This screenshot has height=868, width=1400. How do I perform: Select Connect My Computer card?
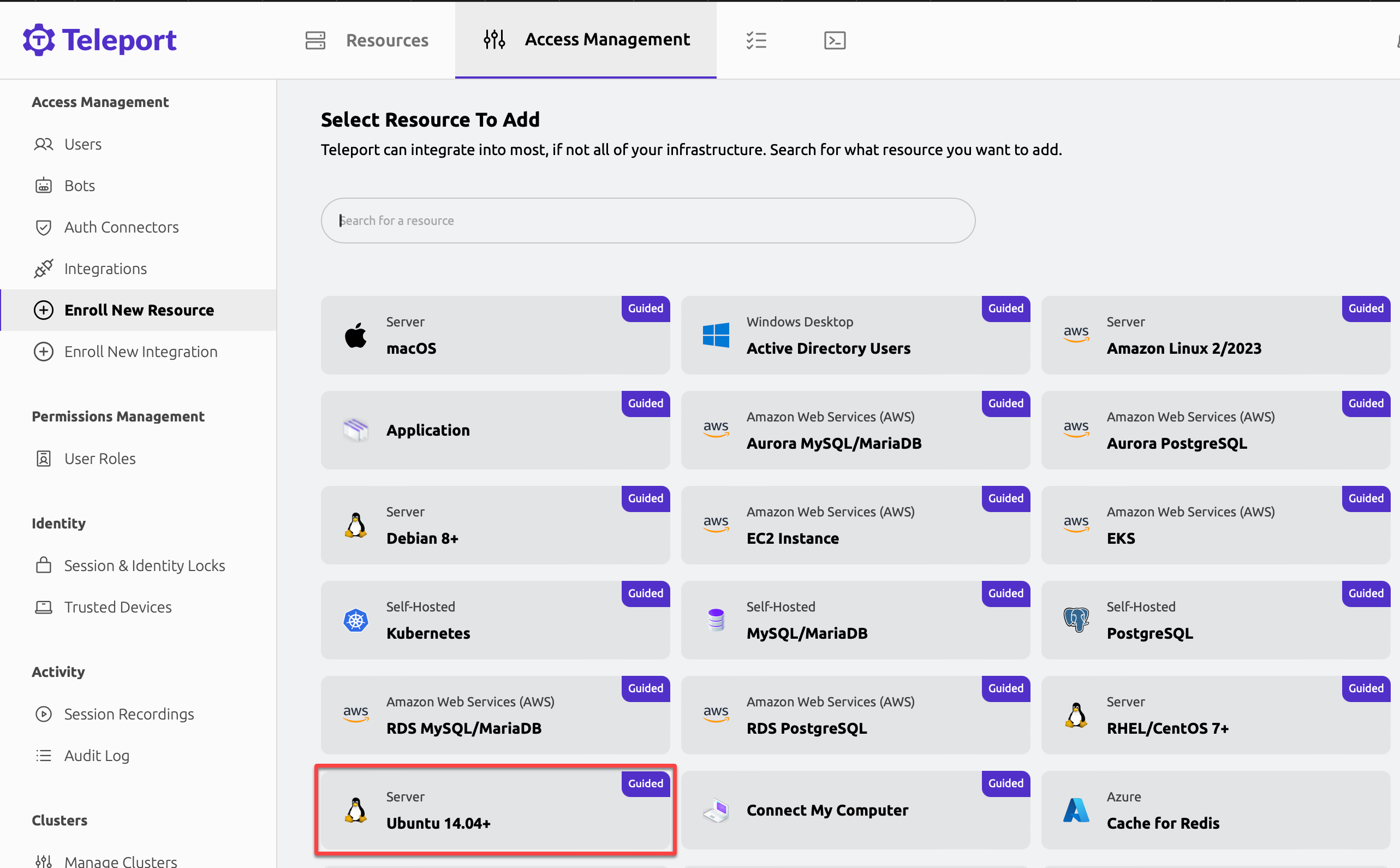(x=856, y=810)
